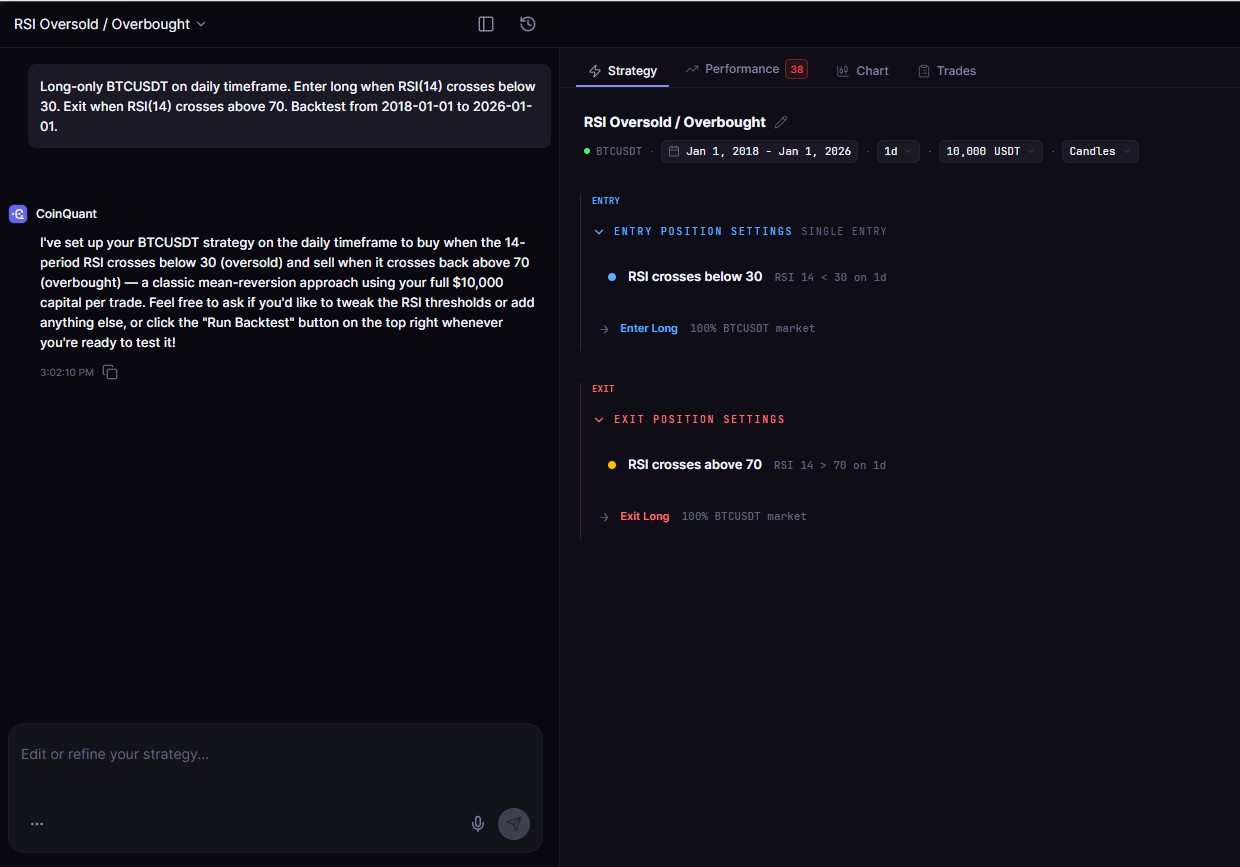Switch to the Performance tab
The height and width of the screenshot is (867, 1240).
[x=746, y=69]
